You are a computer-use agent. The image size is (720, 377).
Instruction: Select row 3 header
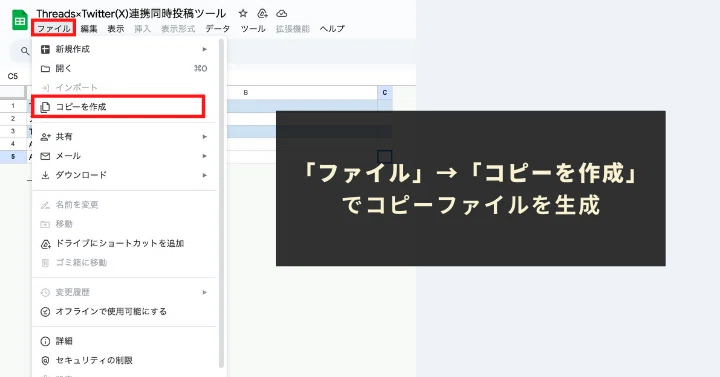click(13, 131)
